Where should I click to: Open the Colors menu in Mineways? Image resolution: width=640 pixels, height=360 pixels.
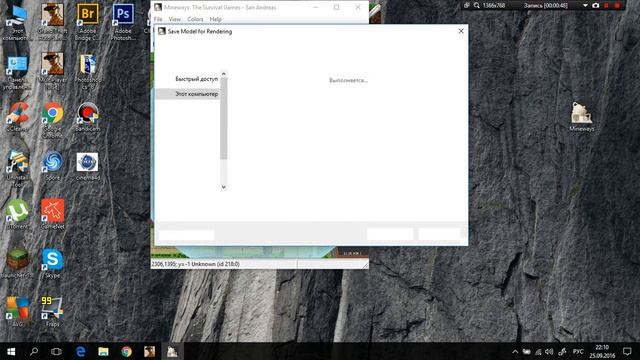coord(195,19)
